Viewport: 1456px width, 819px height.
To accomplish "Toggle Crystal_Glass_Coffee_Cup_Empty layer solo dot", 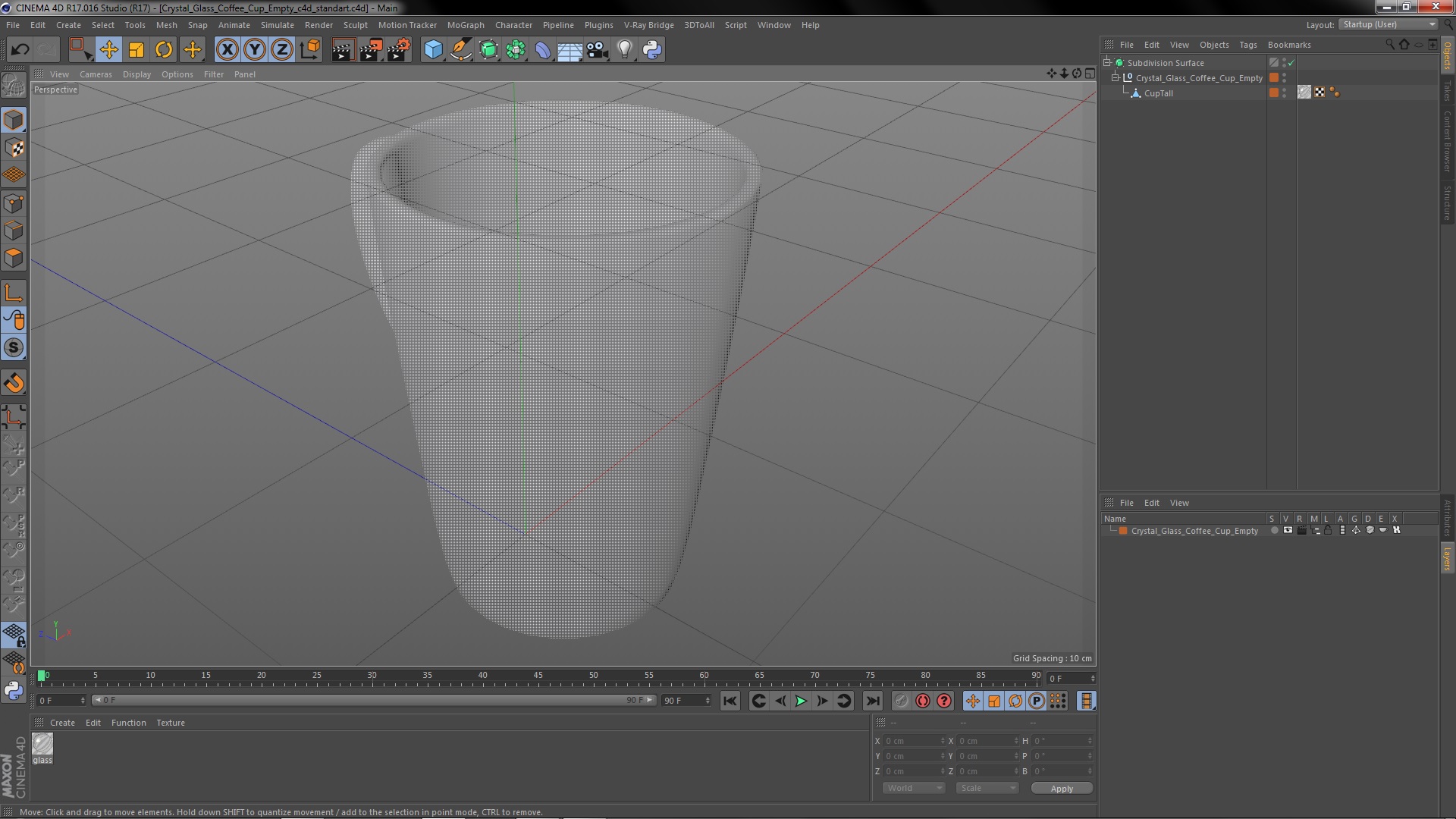I will pos(1274,531).
